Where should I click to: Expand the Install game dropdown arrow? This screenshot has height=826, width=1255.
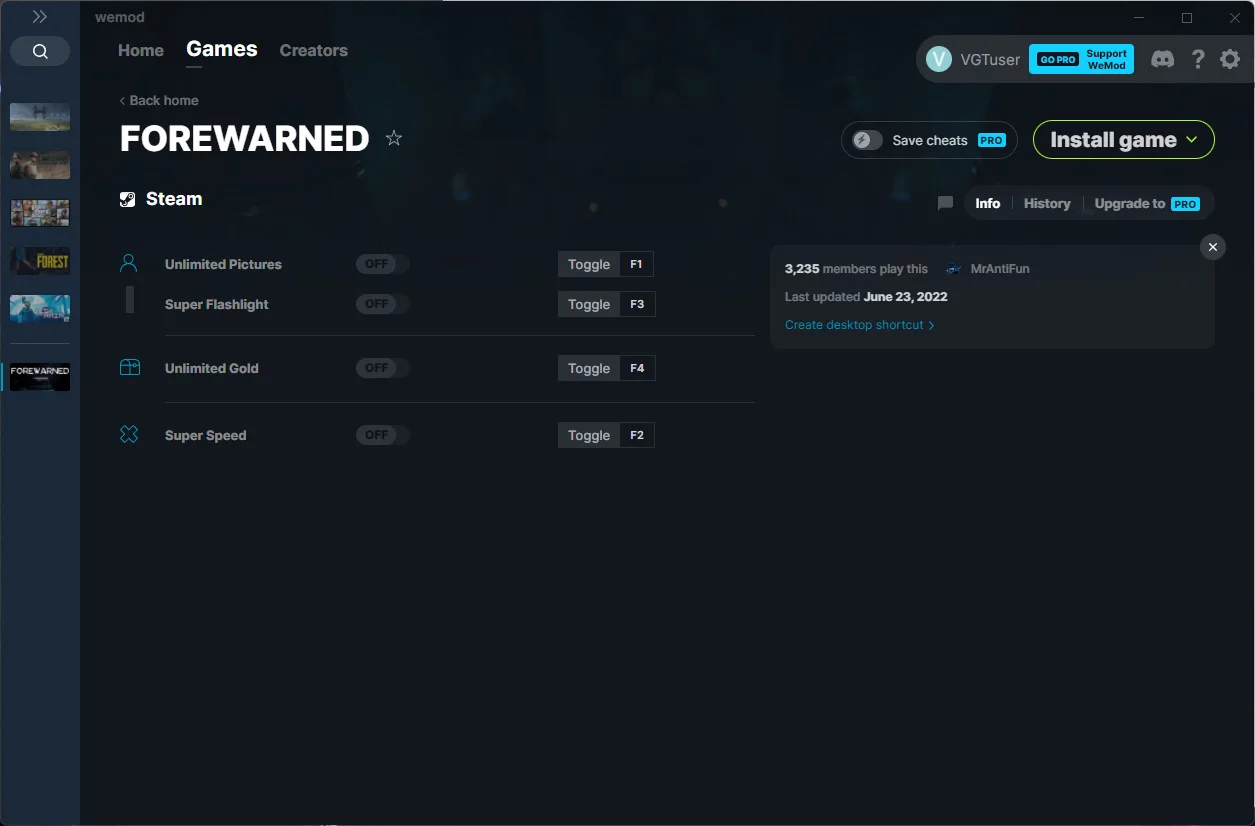1192,140
